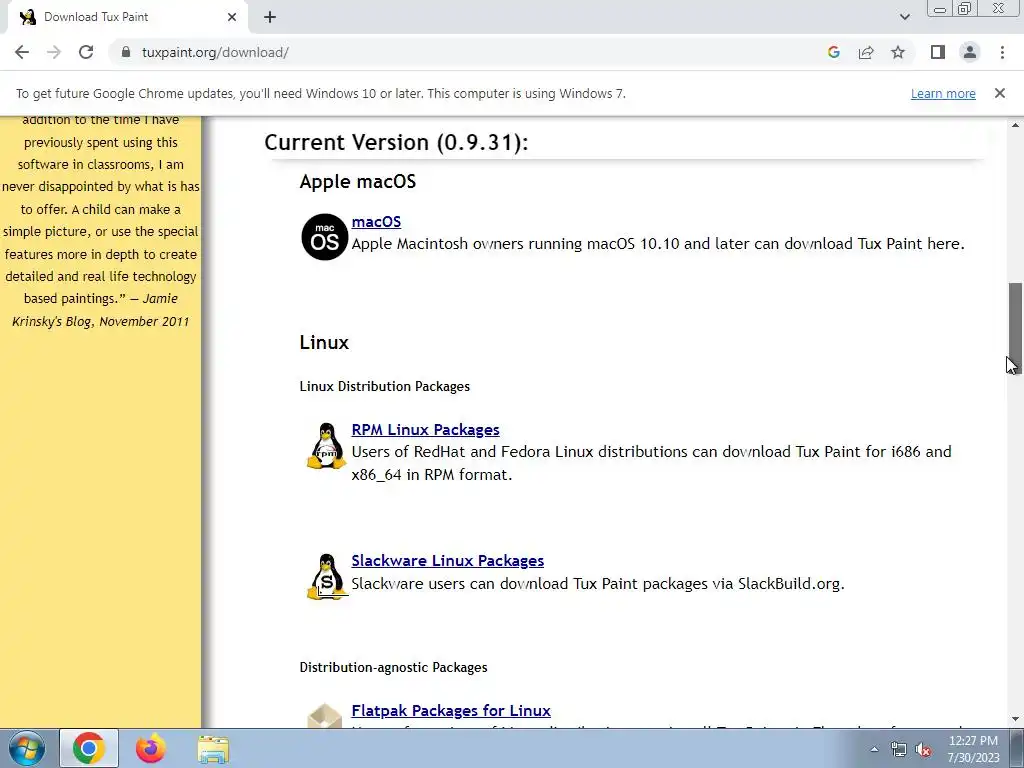Open the RPM Linux Packages link
Image resolution: width=1024 pixels, height=768 pixels.
click(425, 430)
